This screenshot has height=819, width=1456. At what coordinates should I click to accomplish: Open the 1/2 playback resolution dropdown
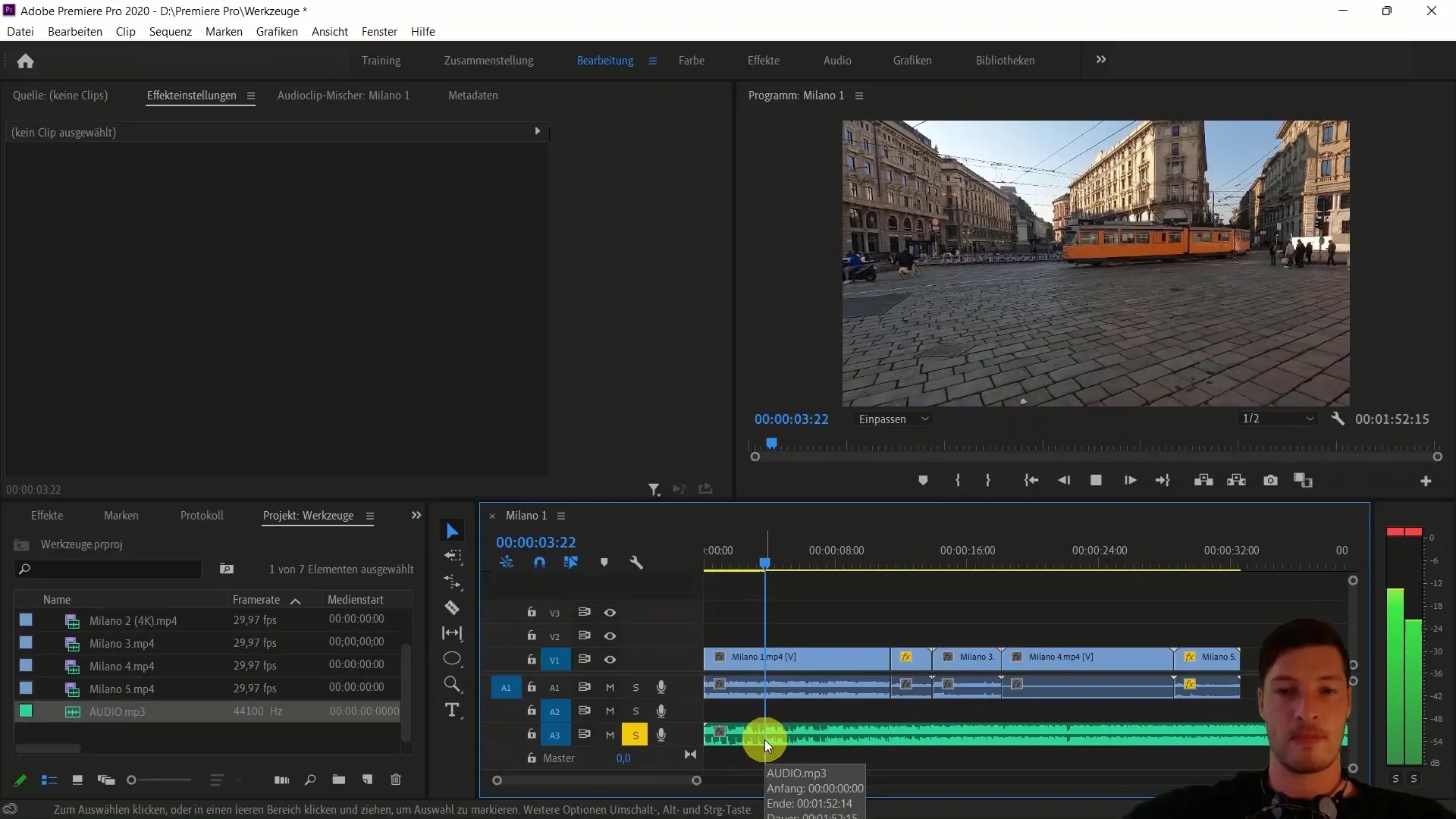1278,419
